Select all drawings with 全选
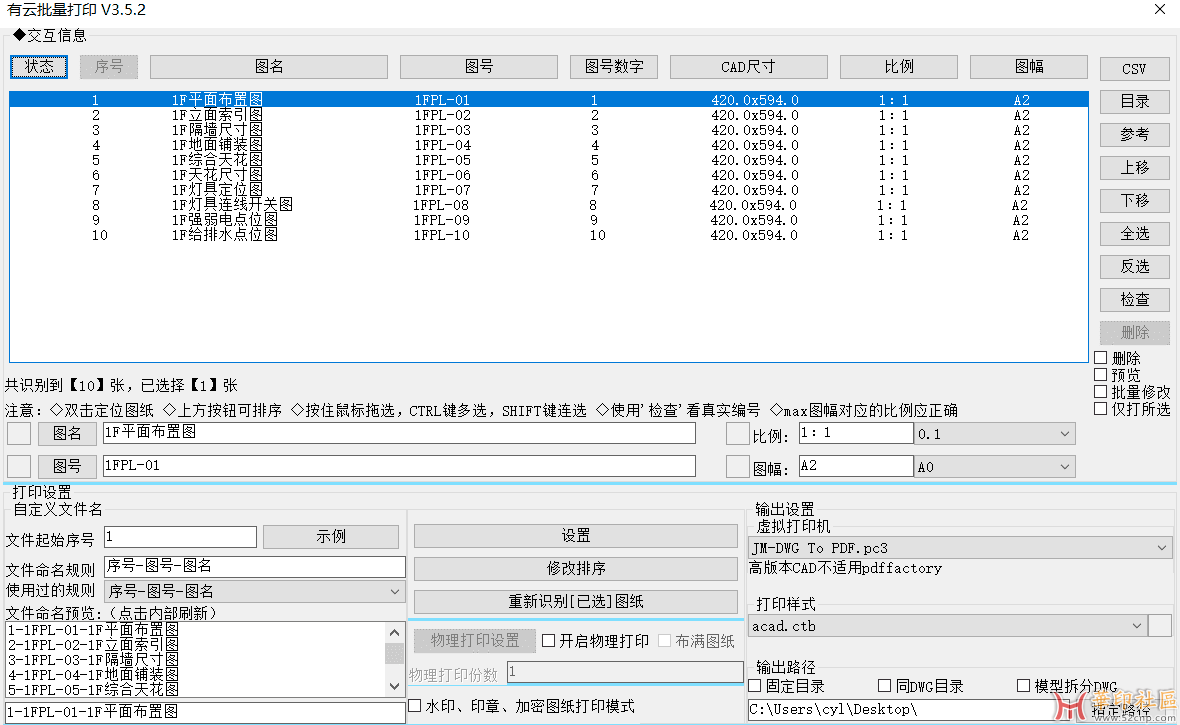 point(1134,234)
